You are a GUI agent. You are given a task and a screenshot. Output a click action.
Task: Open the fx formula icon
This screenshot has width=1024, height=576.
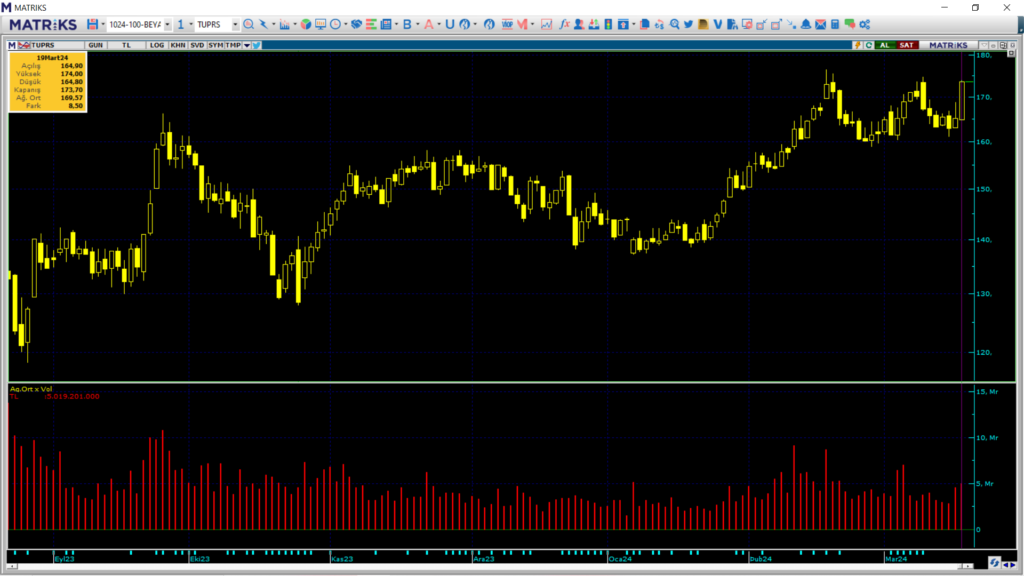[564, 24]
